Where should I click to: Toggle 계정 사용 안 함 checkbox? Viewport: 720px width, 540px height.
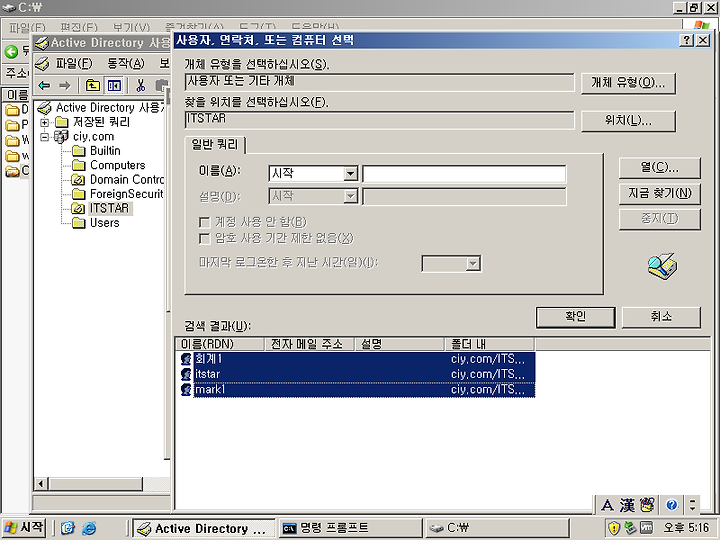204,223
